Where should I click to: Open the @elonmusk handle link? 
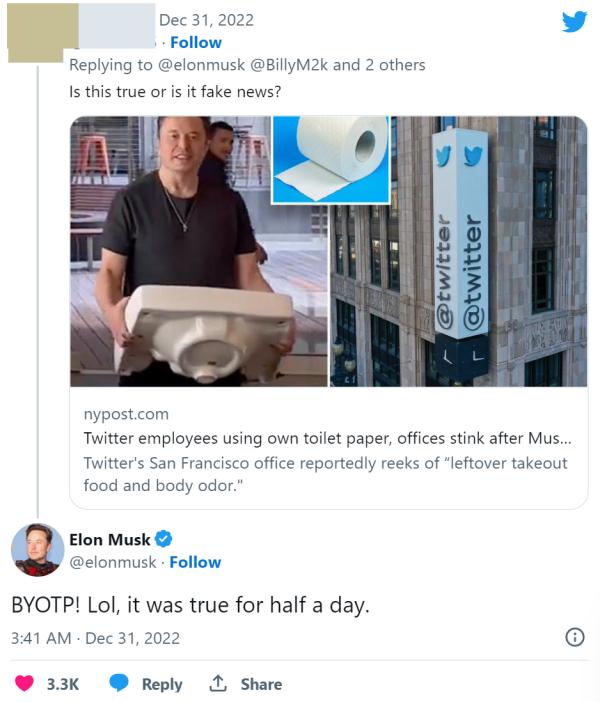pyautogui.click(x=112, y=562)
